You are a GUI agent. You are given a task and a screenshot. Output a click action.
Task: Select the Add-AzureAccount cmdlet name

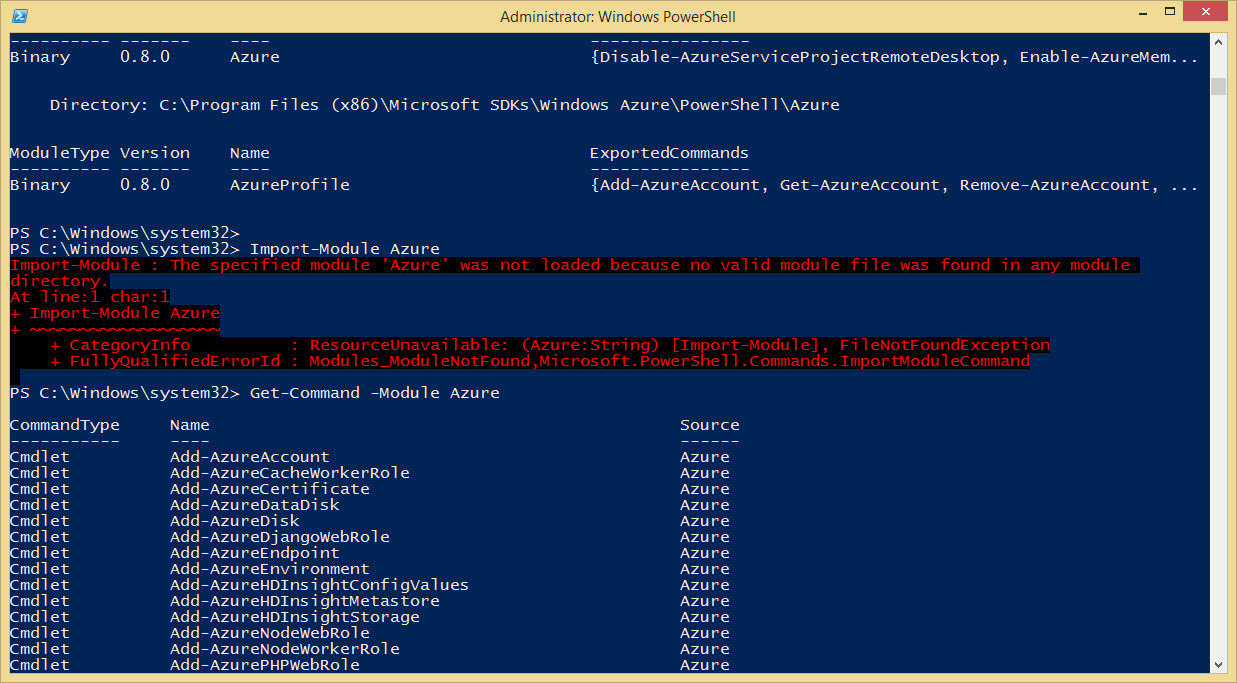250,457
